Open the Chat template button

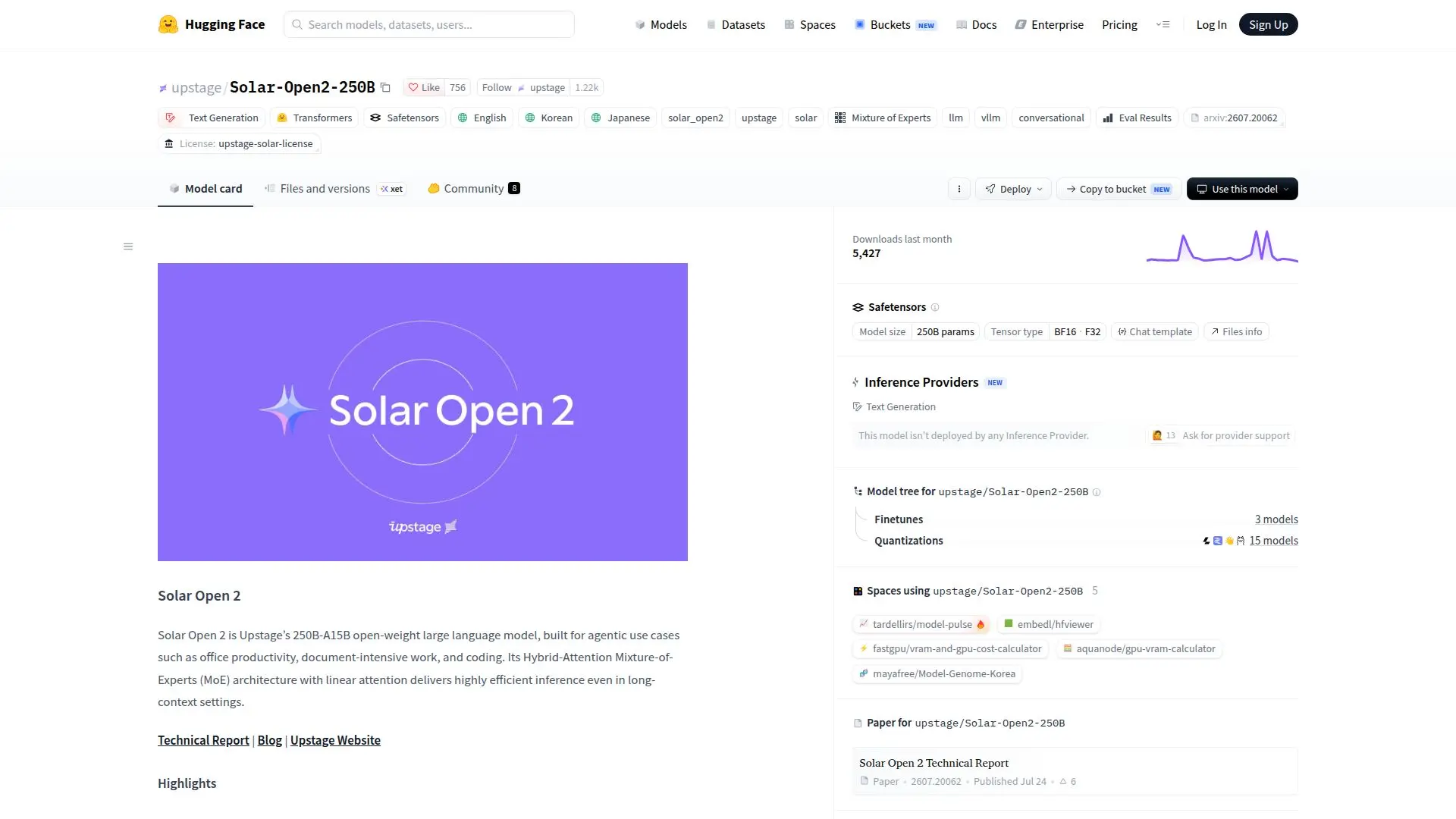[x=1154, y=331]
